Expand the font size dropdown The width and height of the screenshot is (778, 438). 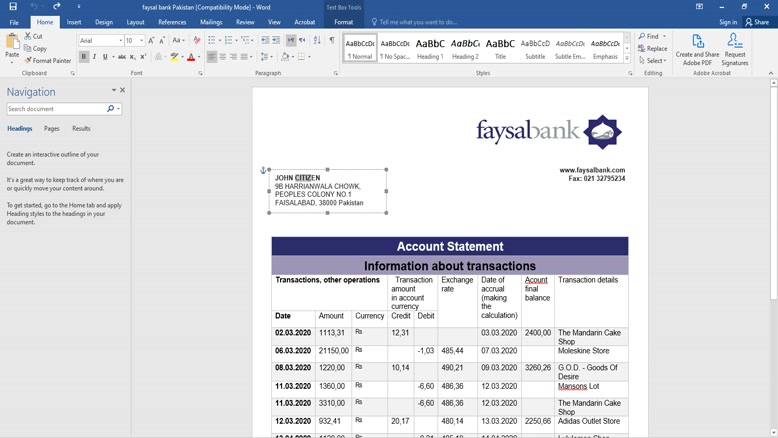click(141, 41)
